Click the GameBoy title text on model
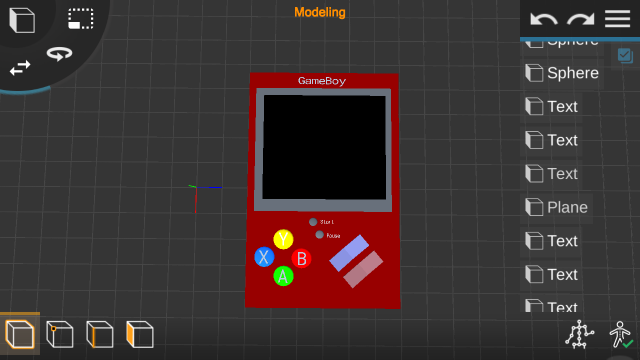This screenshot has height=360, width=640. tap(322, 81)
